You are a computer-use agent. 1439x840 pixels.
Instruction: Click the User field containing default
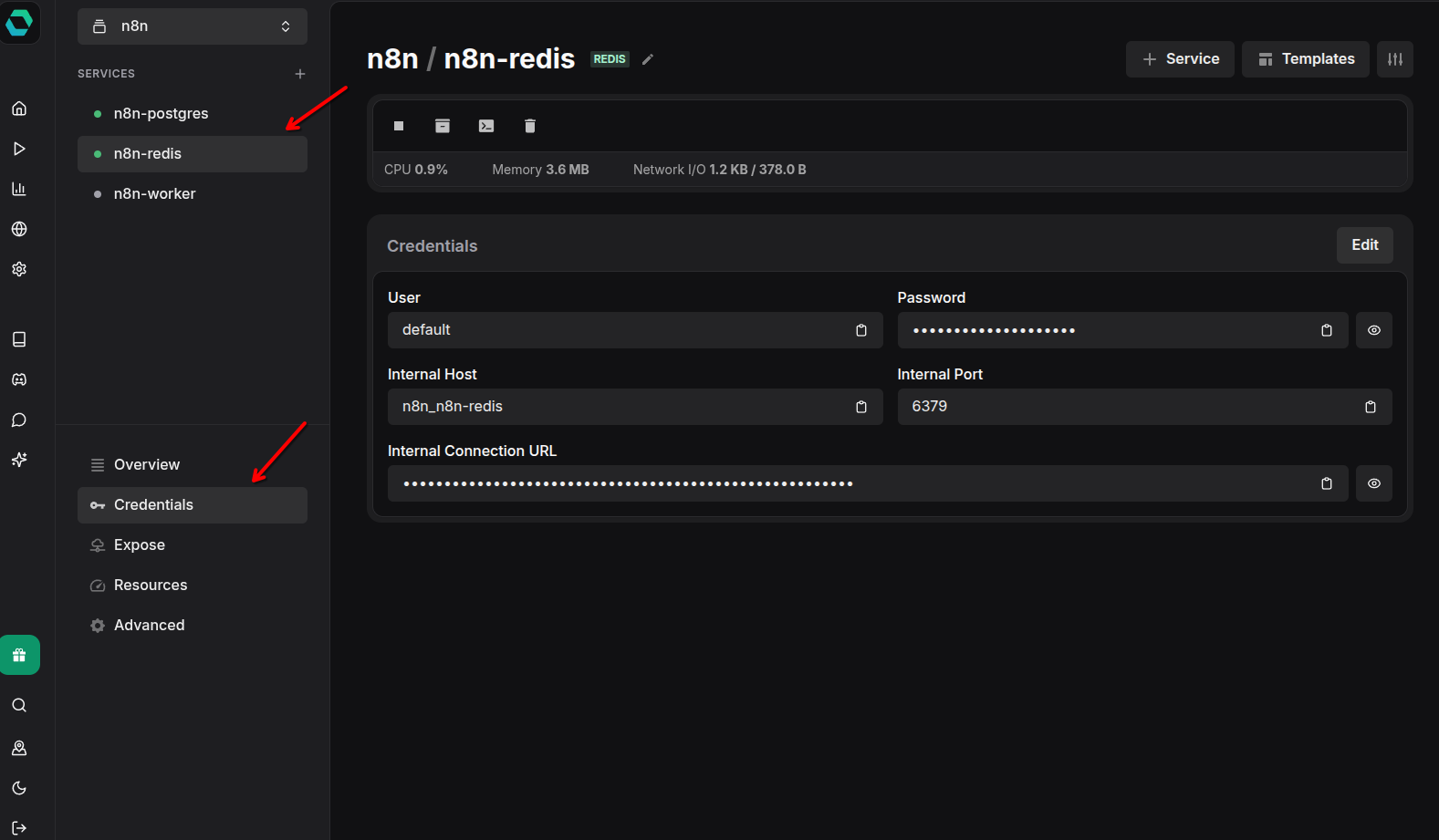click(635, 330)
